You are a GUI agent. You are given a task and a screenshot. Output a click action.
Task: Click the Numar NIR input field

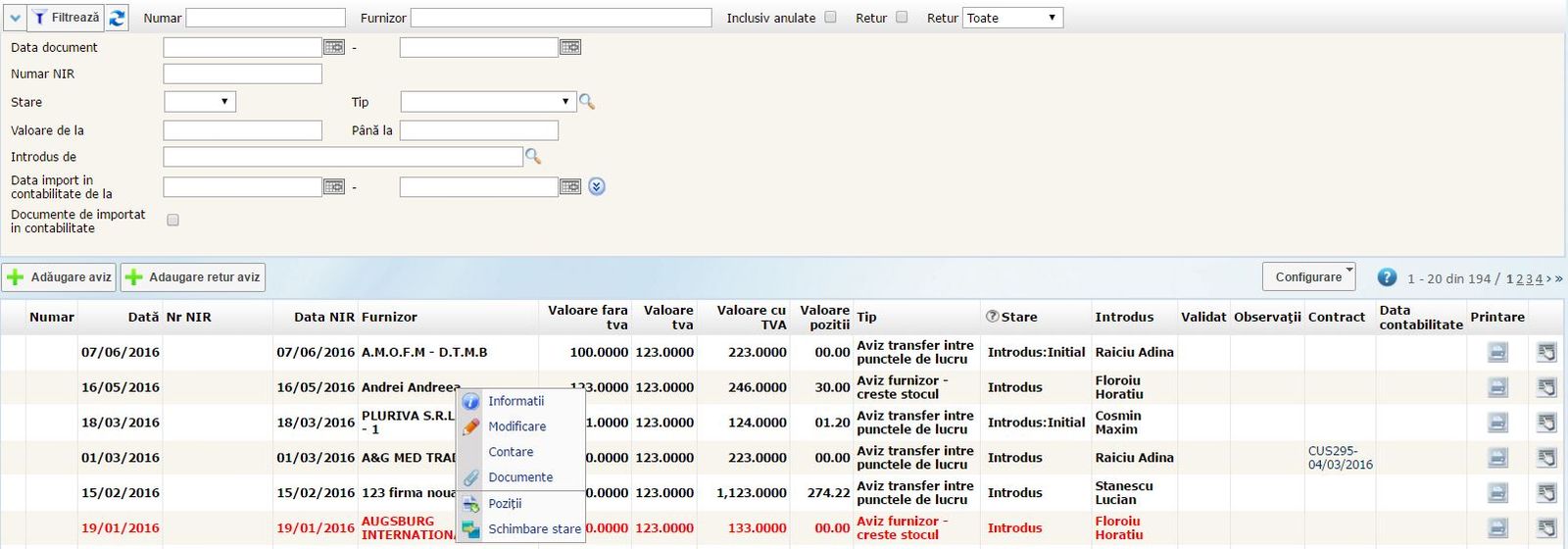[242, 75]
